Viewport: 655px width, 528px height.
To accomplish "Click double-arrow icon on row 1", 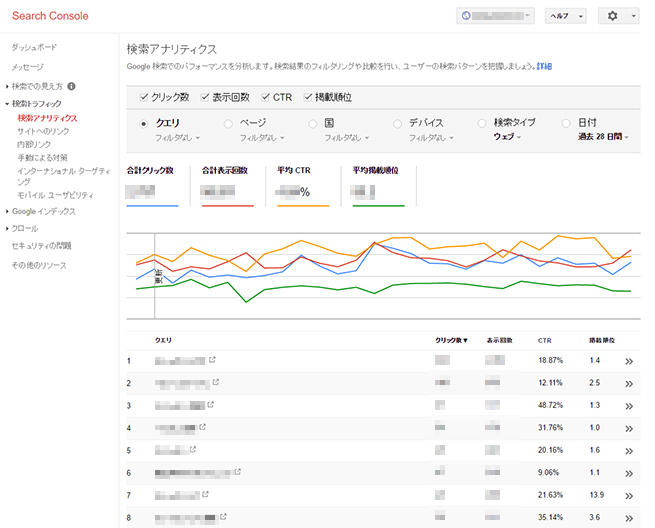I will click(x=630, y=361).
